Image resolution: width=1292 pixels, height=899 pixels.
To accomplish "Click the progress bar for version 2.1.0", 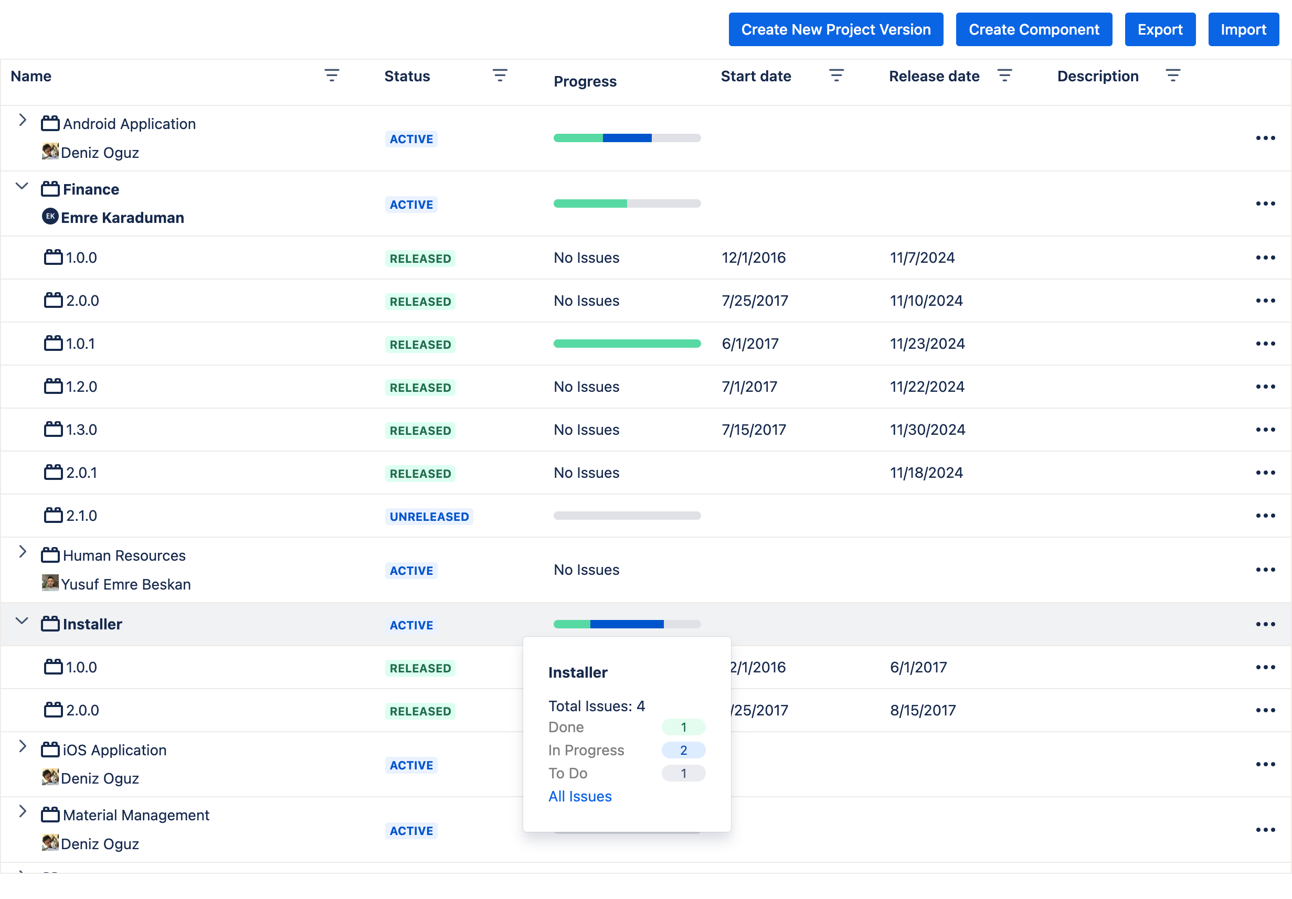I will 626,515.
